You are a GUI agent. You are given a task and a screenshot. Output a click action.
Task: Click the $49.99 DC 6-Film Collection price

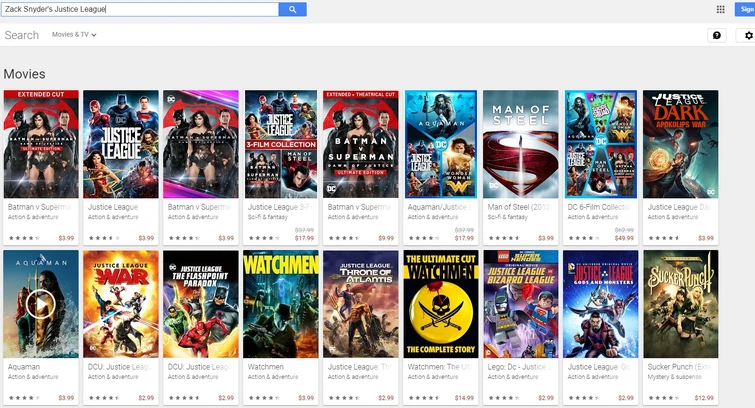pyautogui.click(x=624, y=238)
